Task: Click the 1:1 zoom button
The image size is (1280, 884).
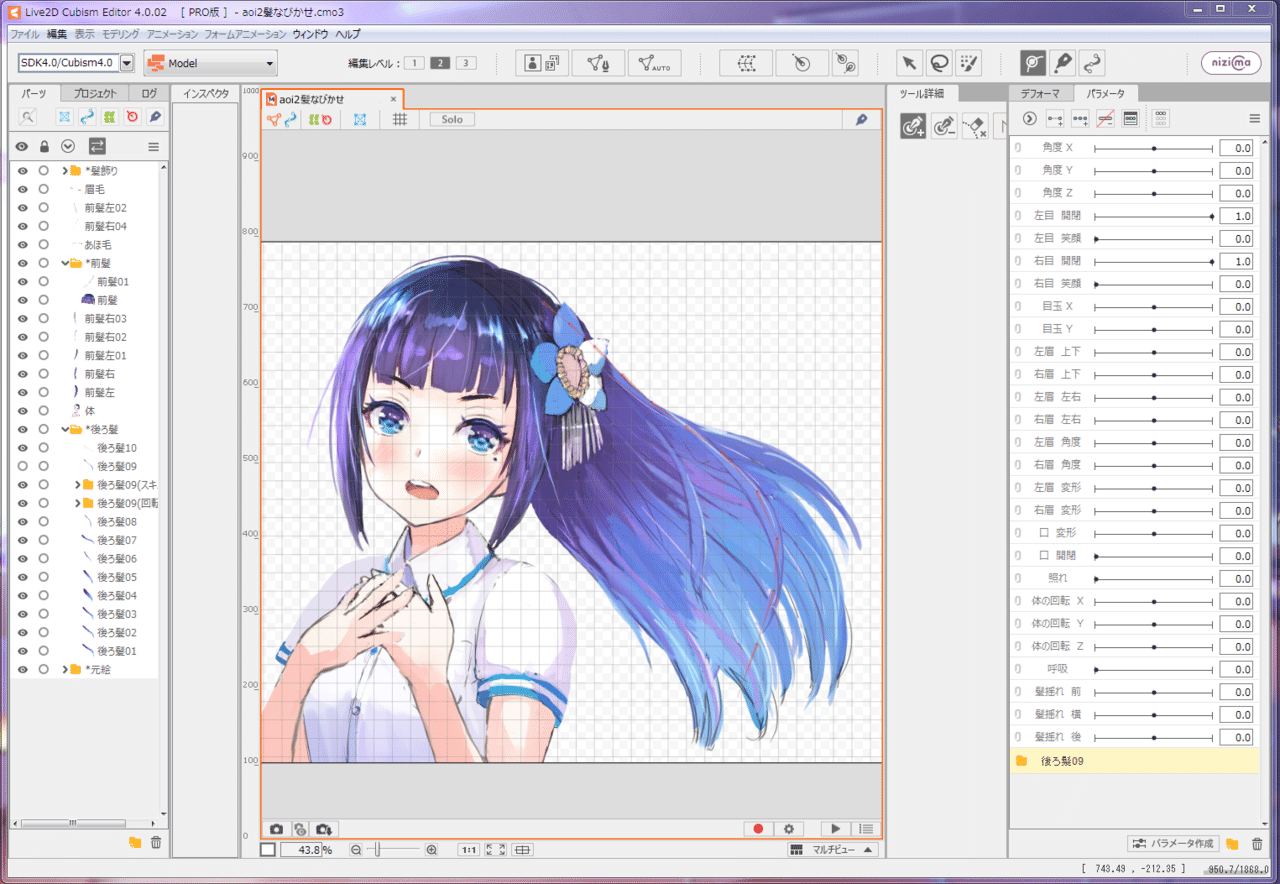Action: pos(468,850)
